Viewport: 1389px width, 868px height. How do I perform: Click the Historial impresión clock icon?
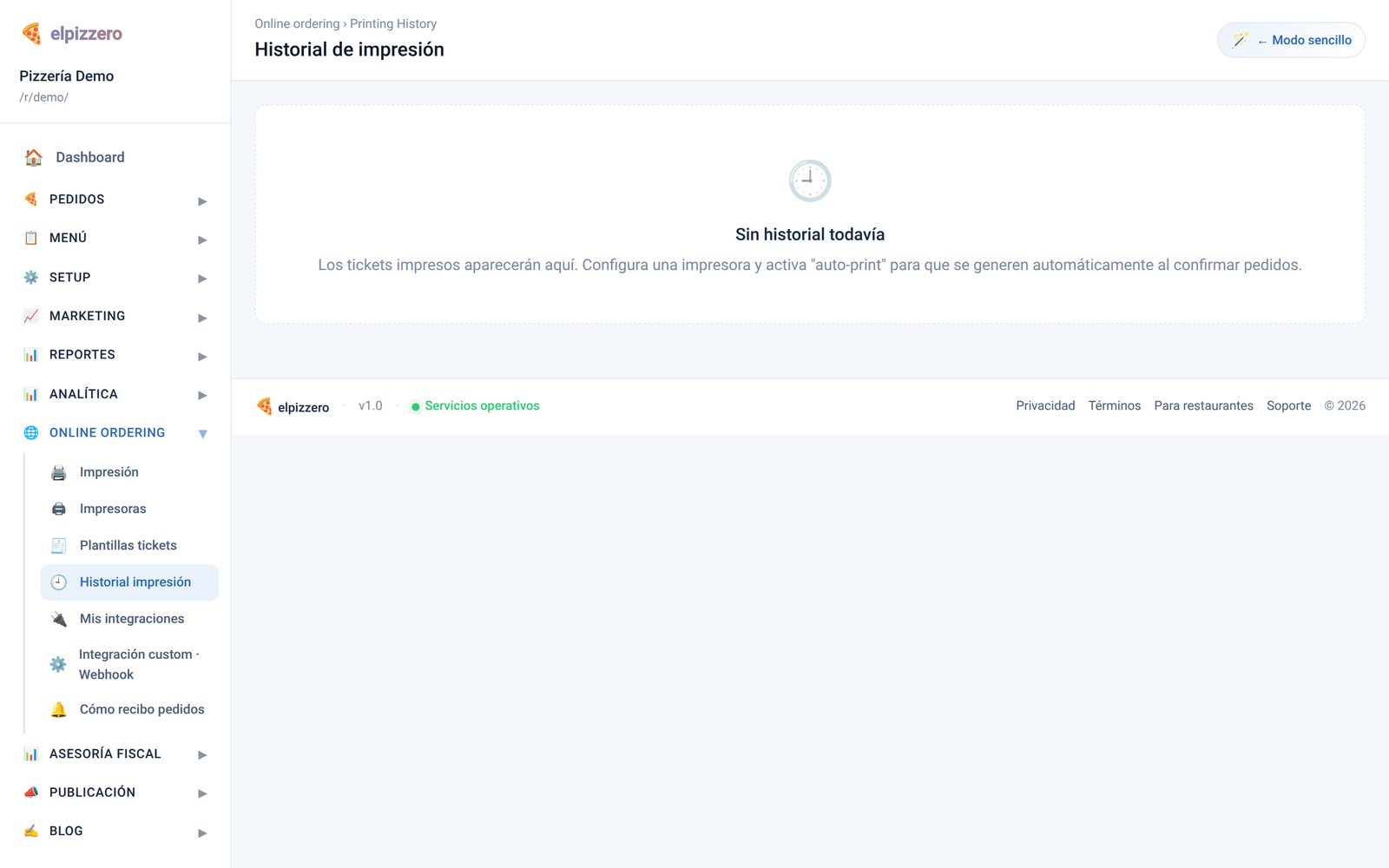59,582
